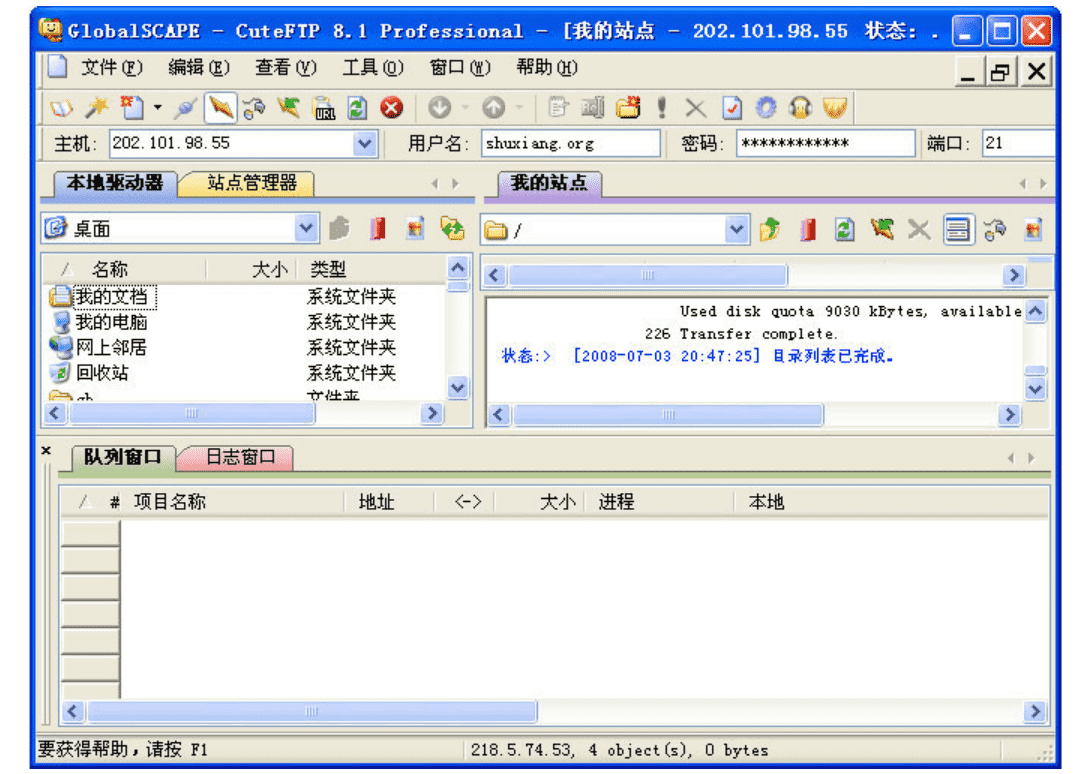Click the red Stop transfer icon
1077x774 pixels.
tap(391, 108)
